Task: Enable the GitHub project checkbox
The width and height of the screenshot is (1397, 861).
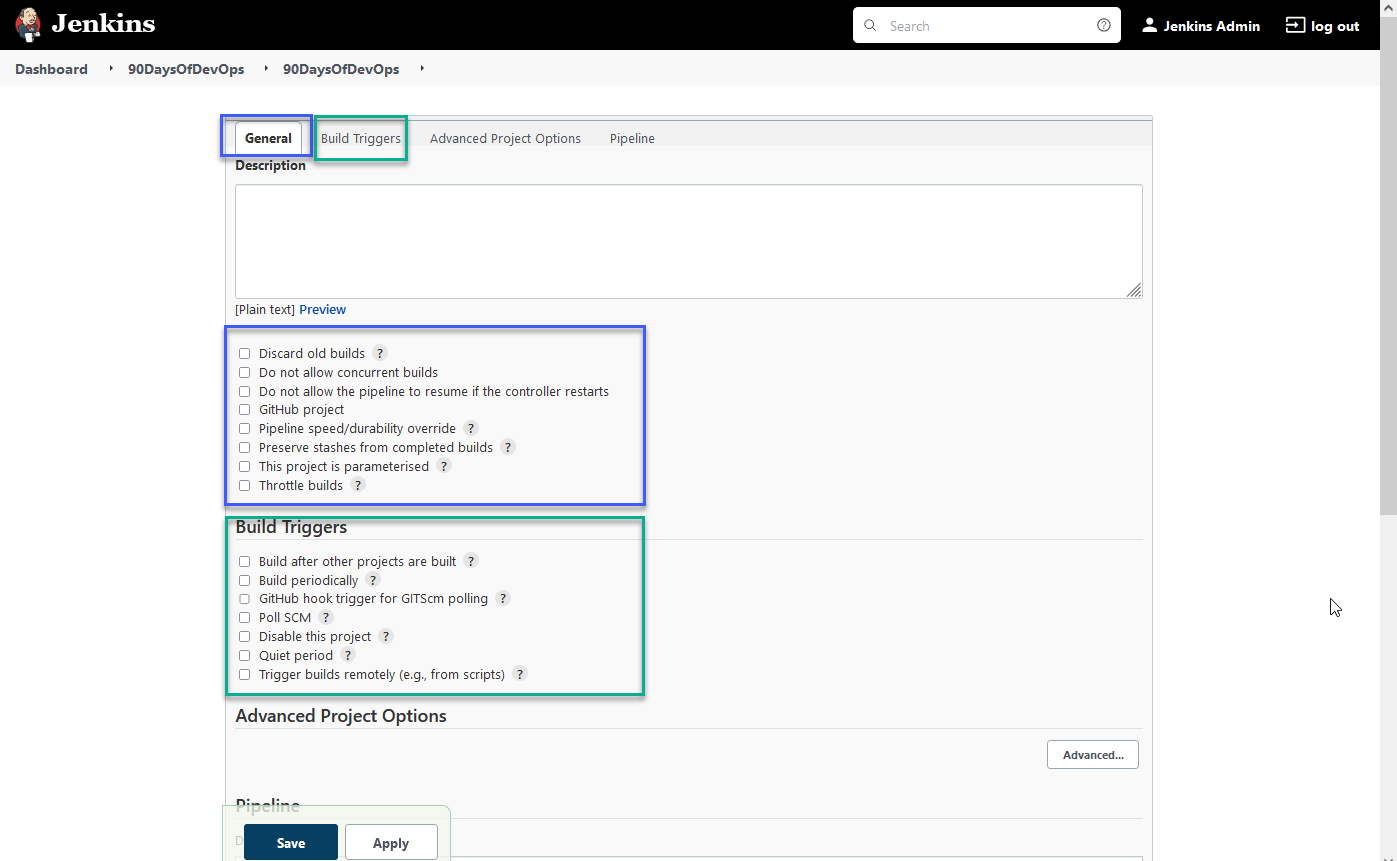Action: 245,410
